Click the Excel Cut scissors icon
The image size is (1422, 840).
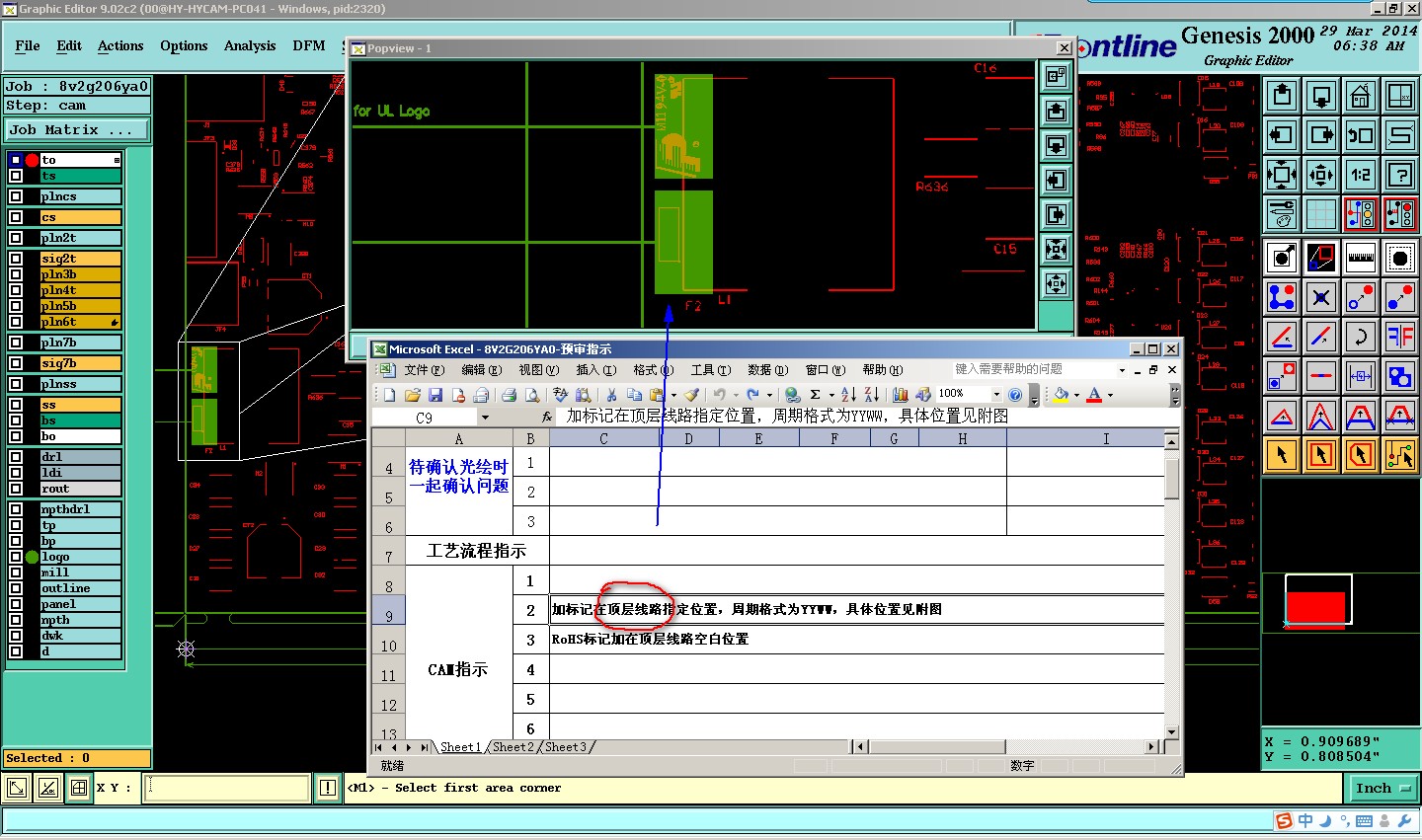(x=611, y=395)
